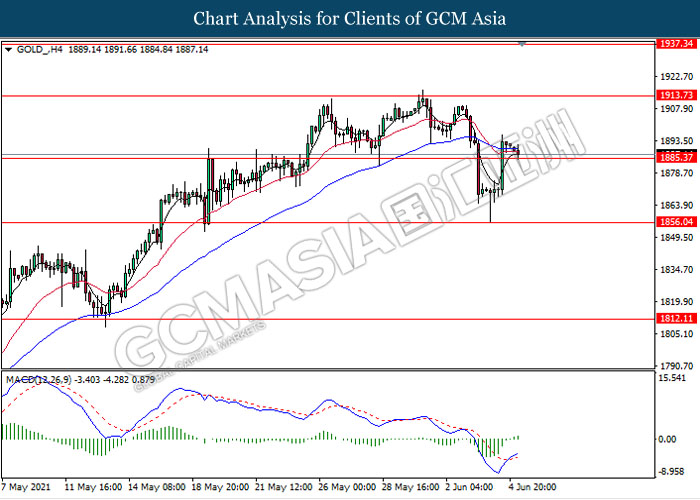Image resolution: width=700 pixels, height=500 pixels.
Task: Click the 14 May 08:00 time label
Action: coord(157,487)
